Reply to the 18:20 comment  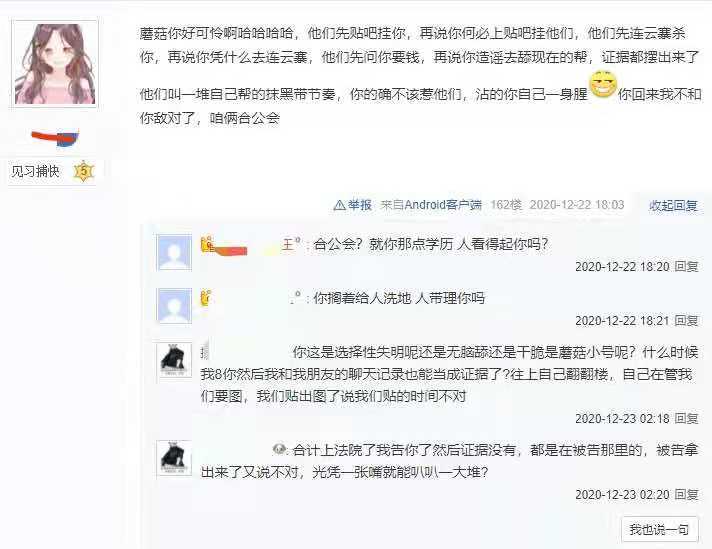pyautogui.click(x=686, y=267)
